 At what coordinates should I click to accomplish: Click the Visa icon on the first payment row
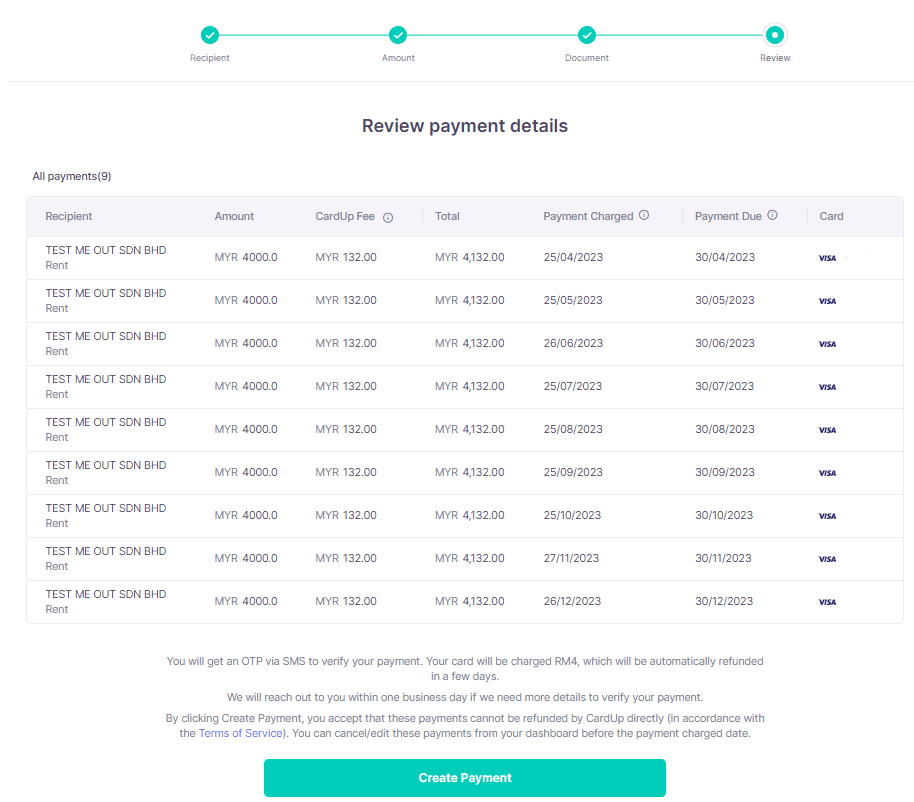pos(827,257)
